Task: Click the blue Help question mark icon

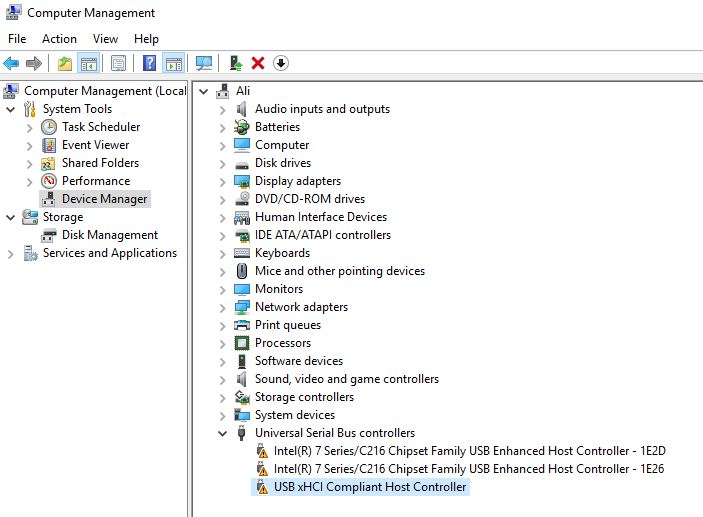Action: [x=149, y=63]
